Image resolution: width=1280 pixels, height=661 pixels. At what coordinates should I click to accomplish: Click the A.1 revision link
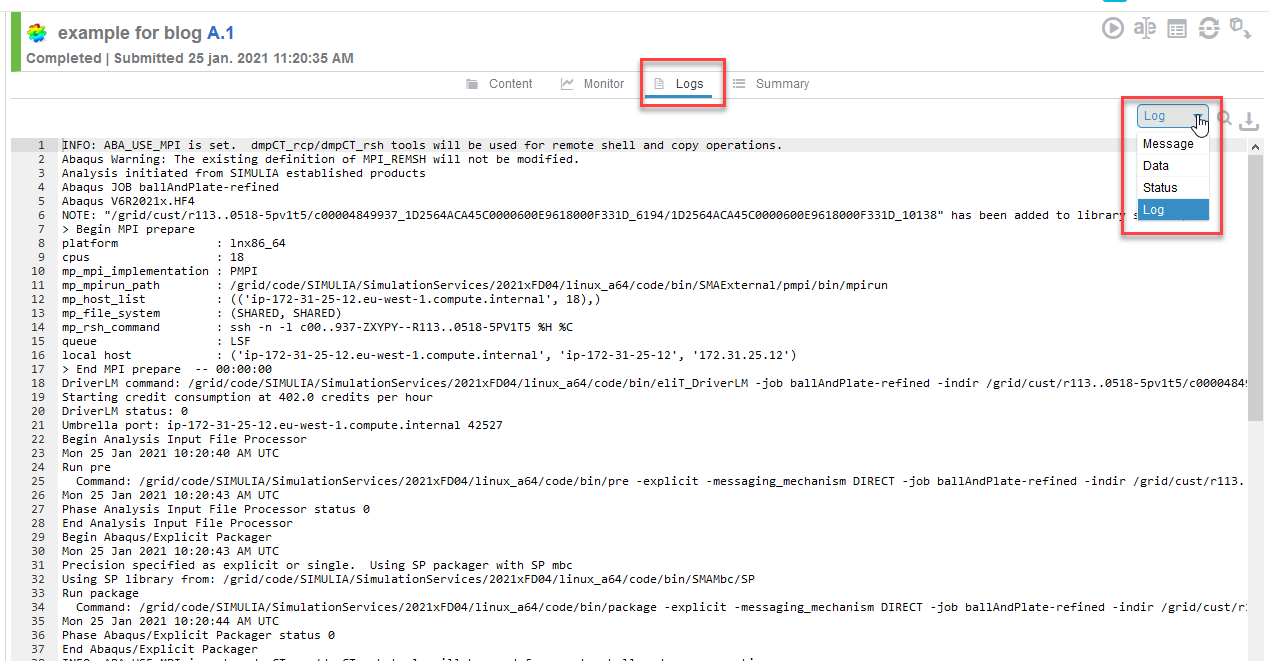point(220,33)
